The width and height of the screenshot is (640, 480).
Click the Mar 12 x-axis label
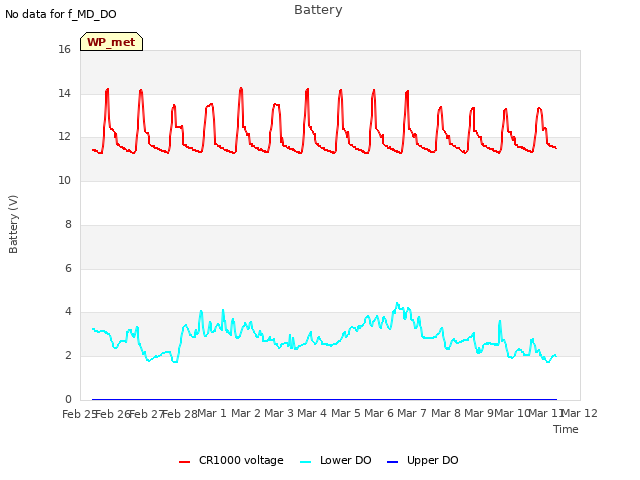[x=580, y=413]
